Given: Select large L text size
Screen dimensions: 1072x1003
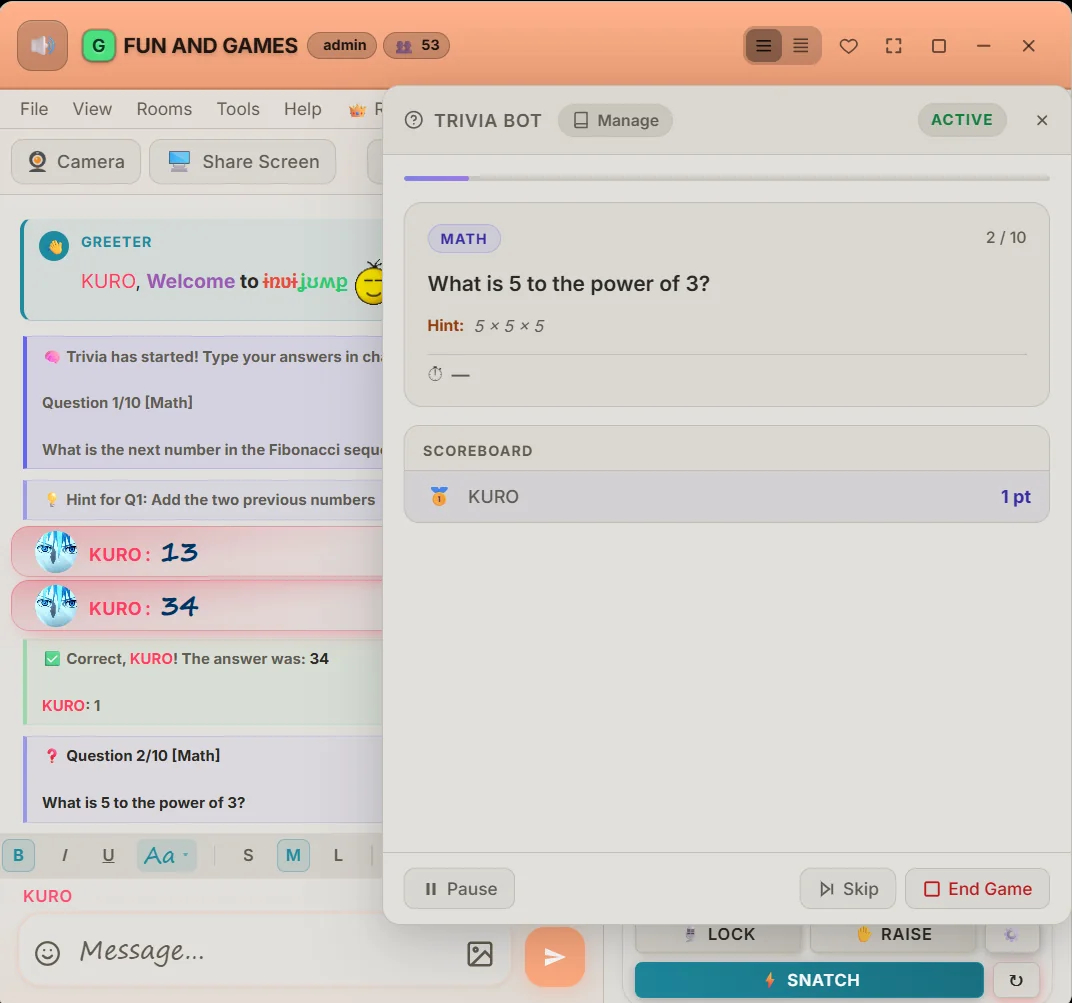Looking at the screenshot, I should point(338,855).
